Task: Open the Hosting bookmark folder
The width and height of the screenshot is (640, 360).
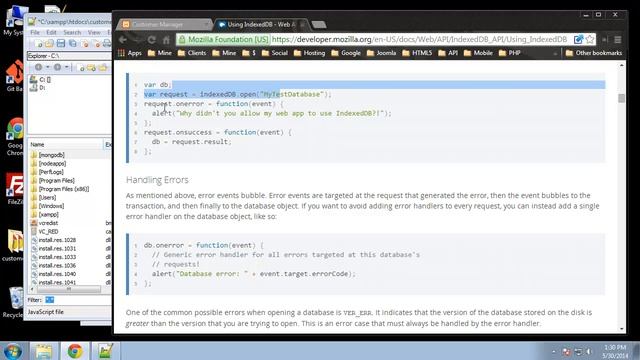Action: tap(309, 53)
